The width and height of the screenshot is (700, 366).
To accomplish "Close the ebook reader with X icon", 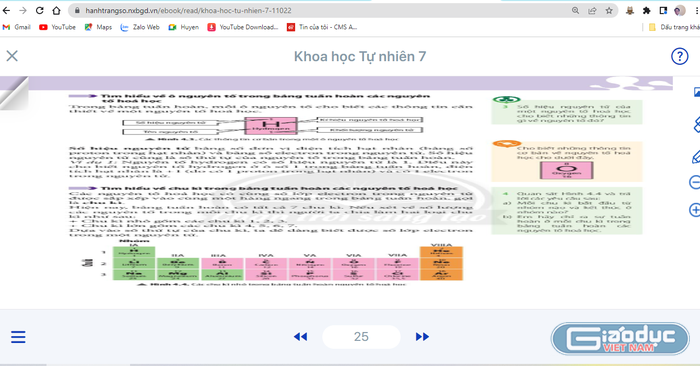I will point(12,56).
